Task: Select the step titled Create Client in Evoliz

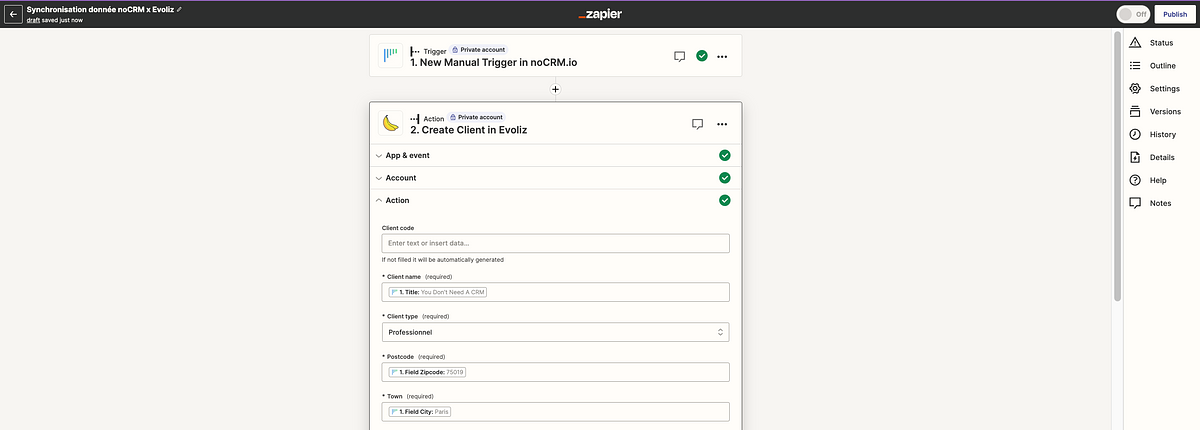Action: (469, 130)
